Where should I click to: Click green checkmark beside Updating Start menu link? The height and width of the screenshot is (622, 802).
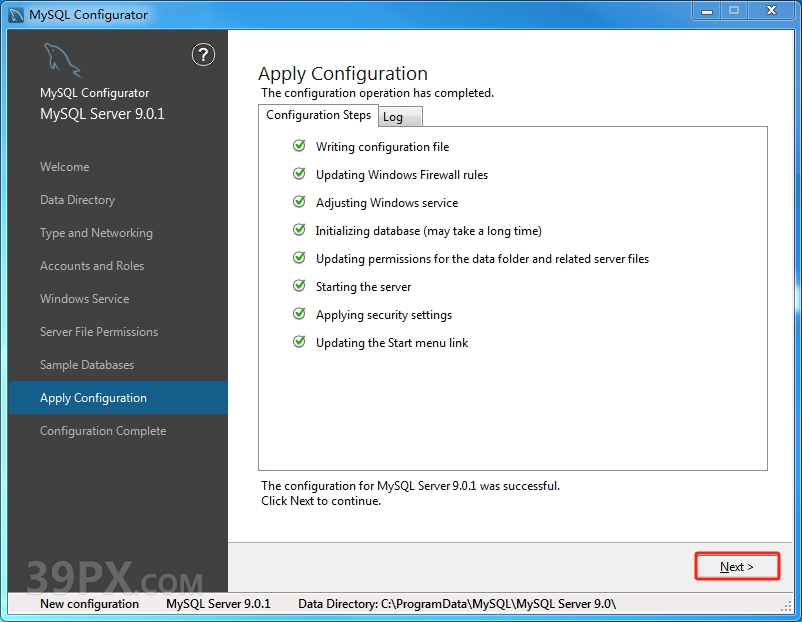coord(299,342)
